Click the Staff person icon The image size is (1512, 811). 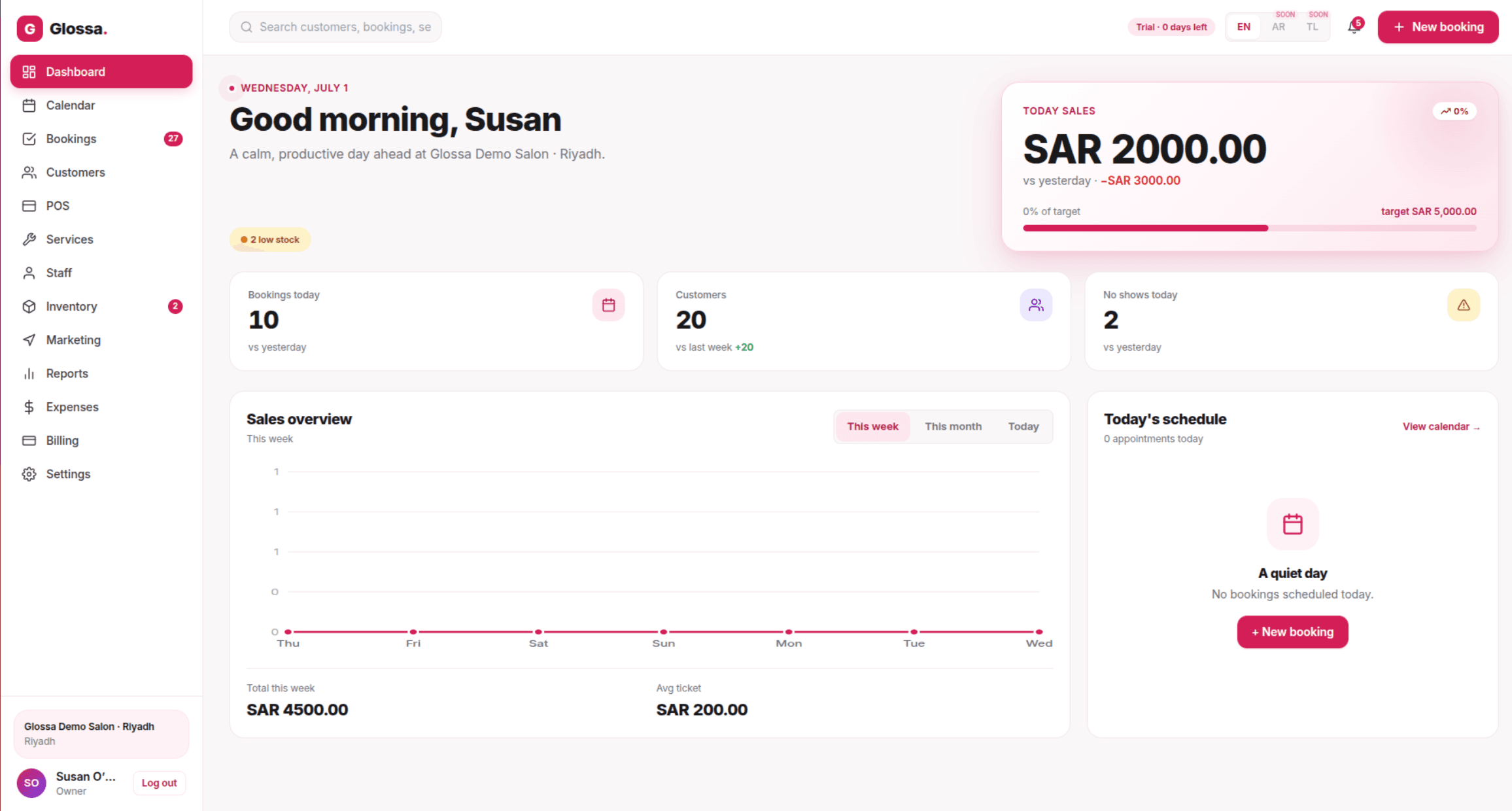[x=29, y=273]
